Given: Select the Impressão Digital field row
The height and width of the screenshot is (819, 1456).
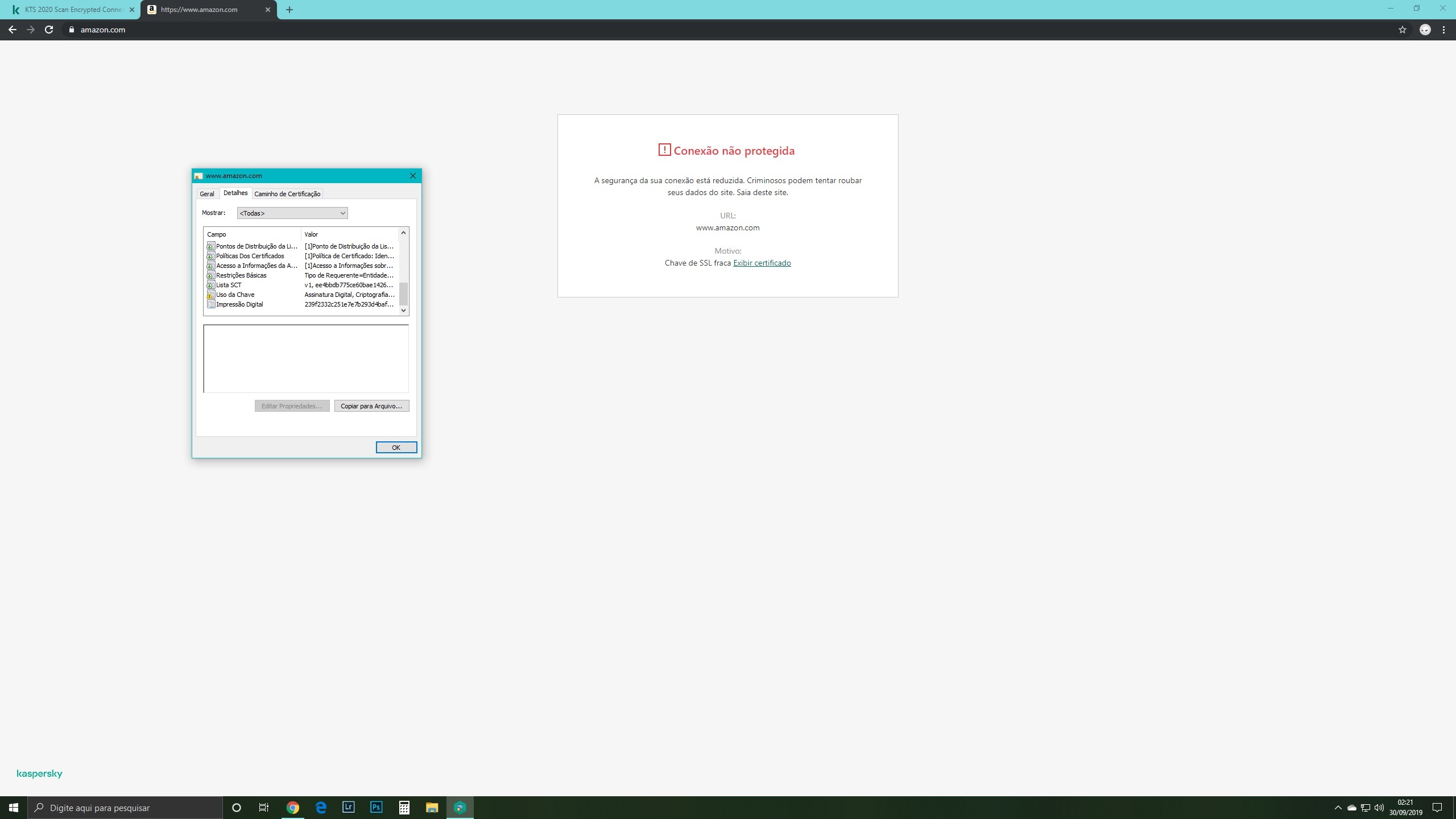Looking at the screenshot, I should [x=239, y=304].
